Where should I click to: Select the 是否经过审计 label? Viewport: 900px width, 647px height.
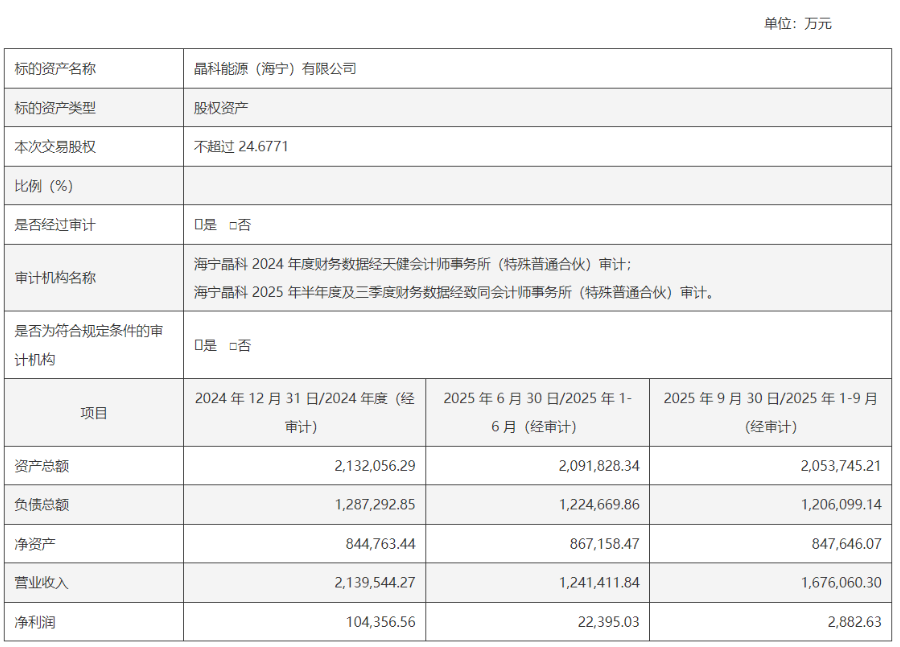pos(55,225)
